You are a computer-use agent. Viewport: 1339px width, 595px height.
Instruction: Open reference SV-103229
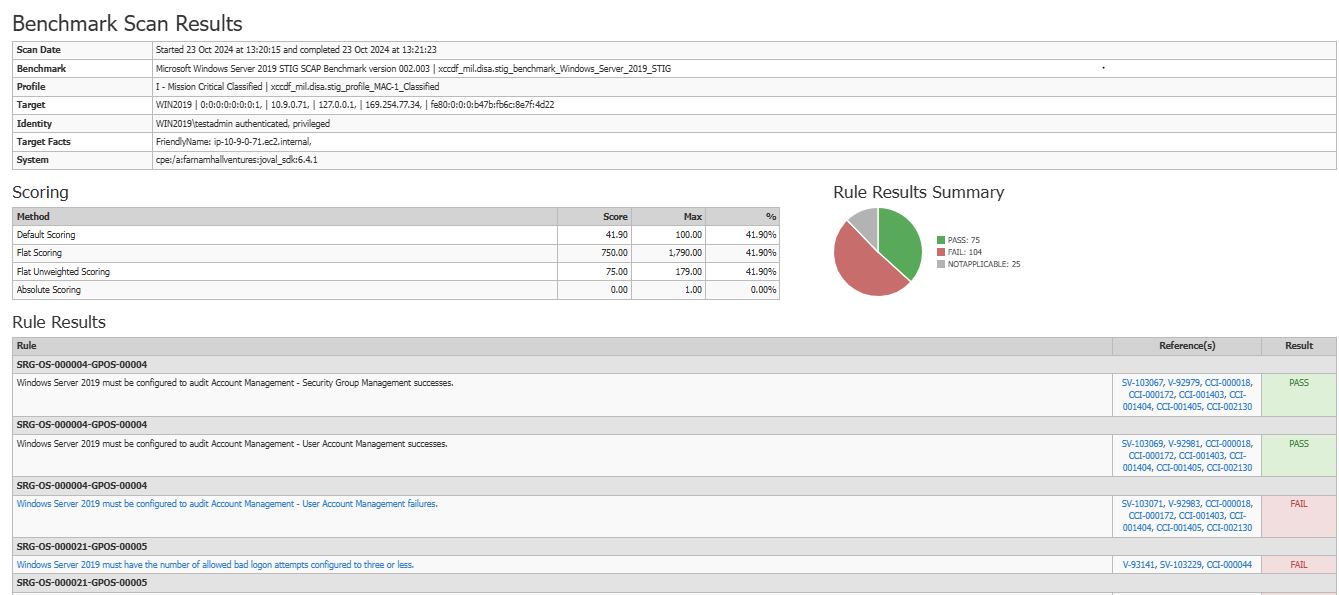click(1182, 565)
